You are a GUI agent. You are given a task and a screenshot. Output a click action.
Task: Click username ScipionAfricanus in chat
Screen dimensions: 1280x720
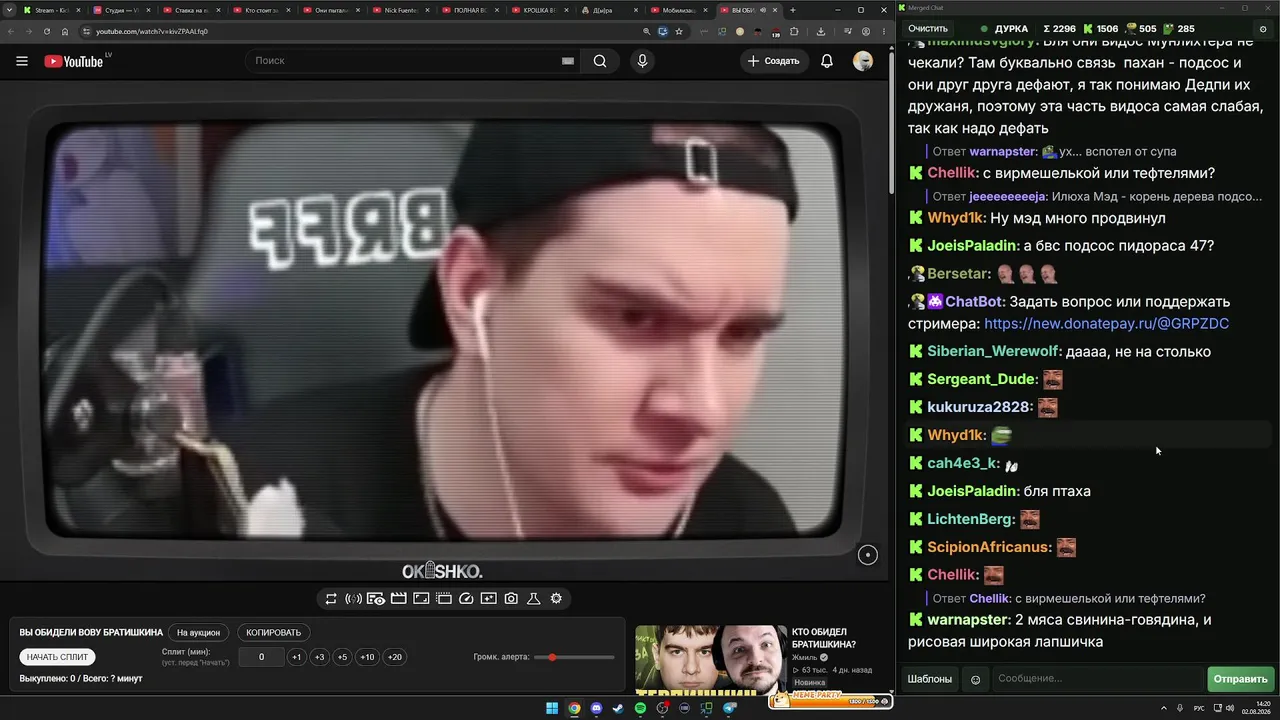click(990, 548)
